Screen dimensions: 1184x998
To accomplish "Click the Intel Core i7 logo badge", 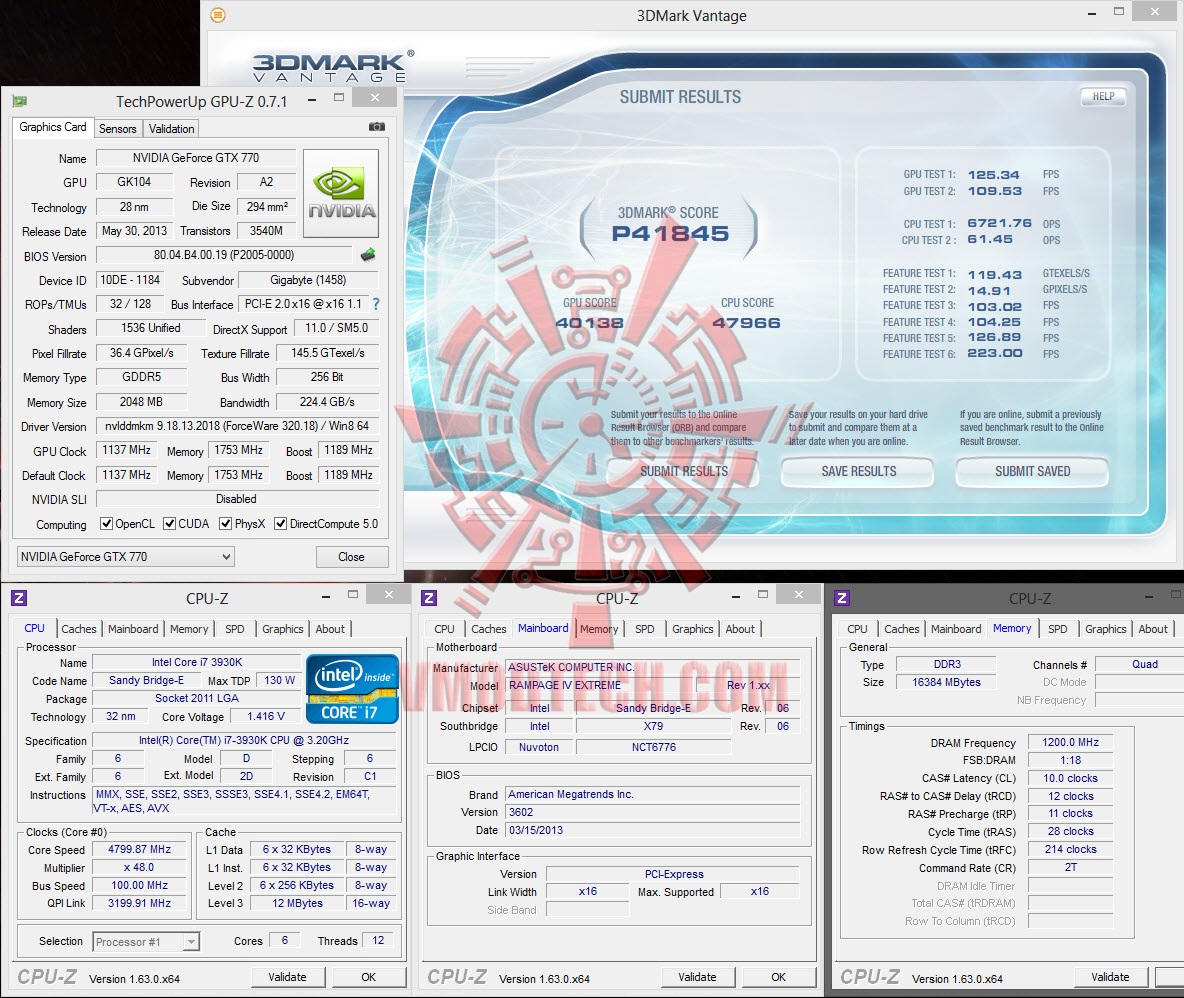I will (x=352, y=688).
